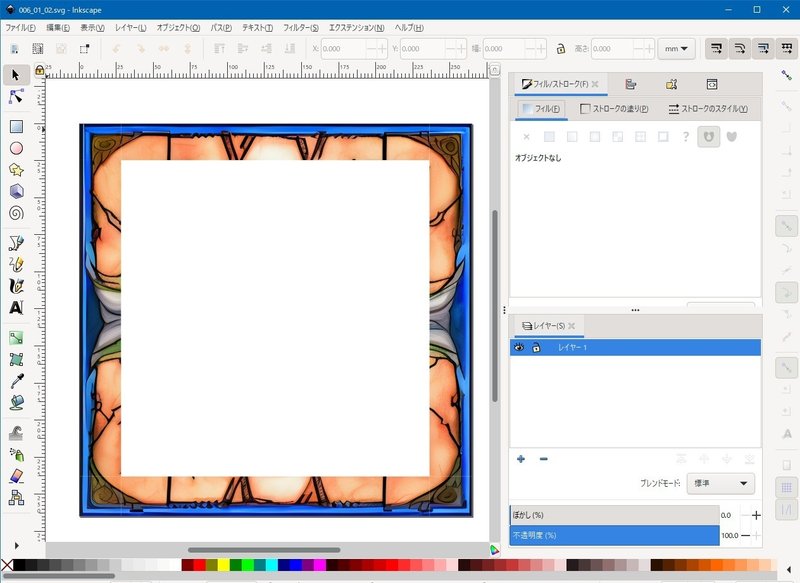Open the エクステンション menu
Viewport: 800px width, 583px height.
357,28
